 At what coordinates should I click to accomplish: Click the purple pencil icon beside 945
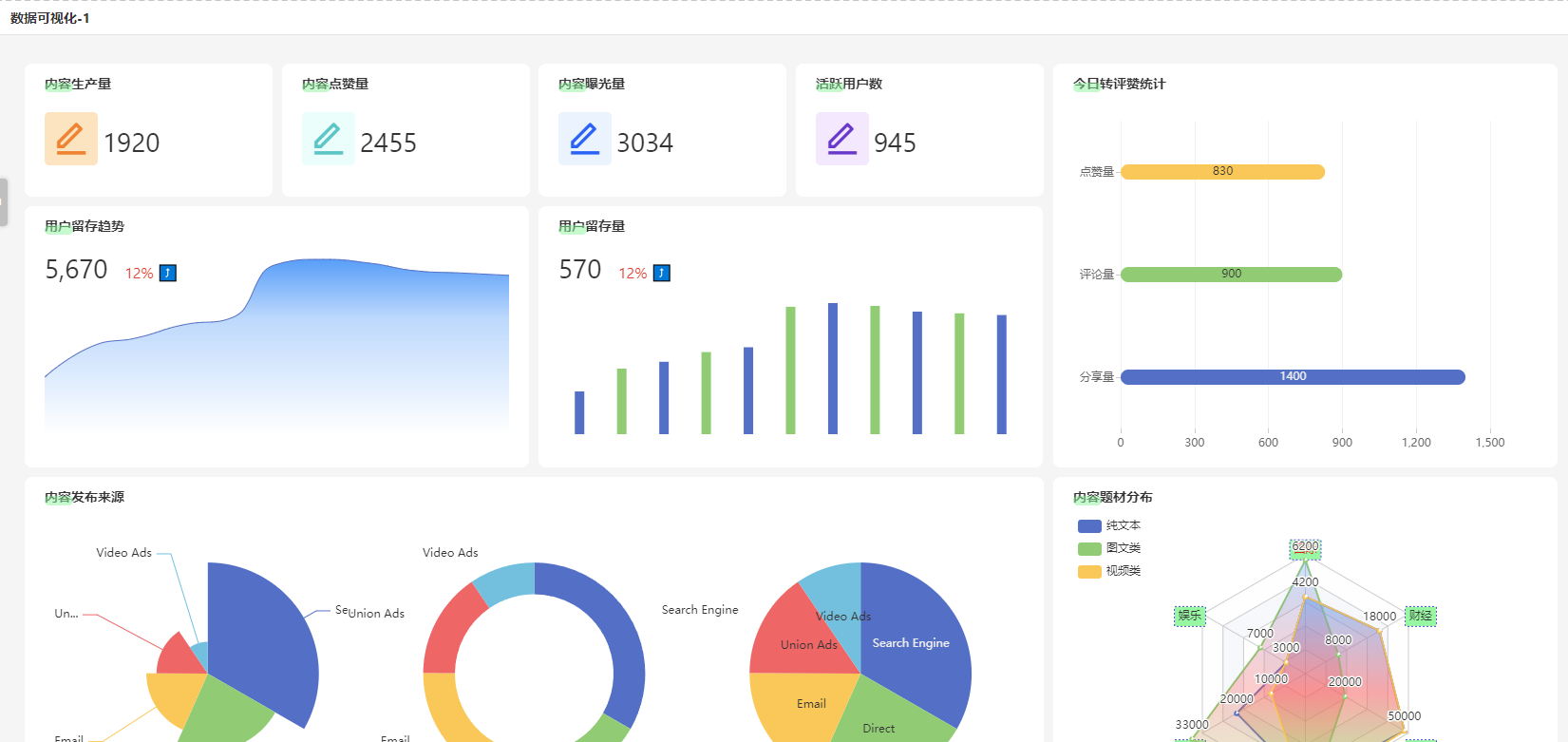coord(842,139)
